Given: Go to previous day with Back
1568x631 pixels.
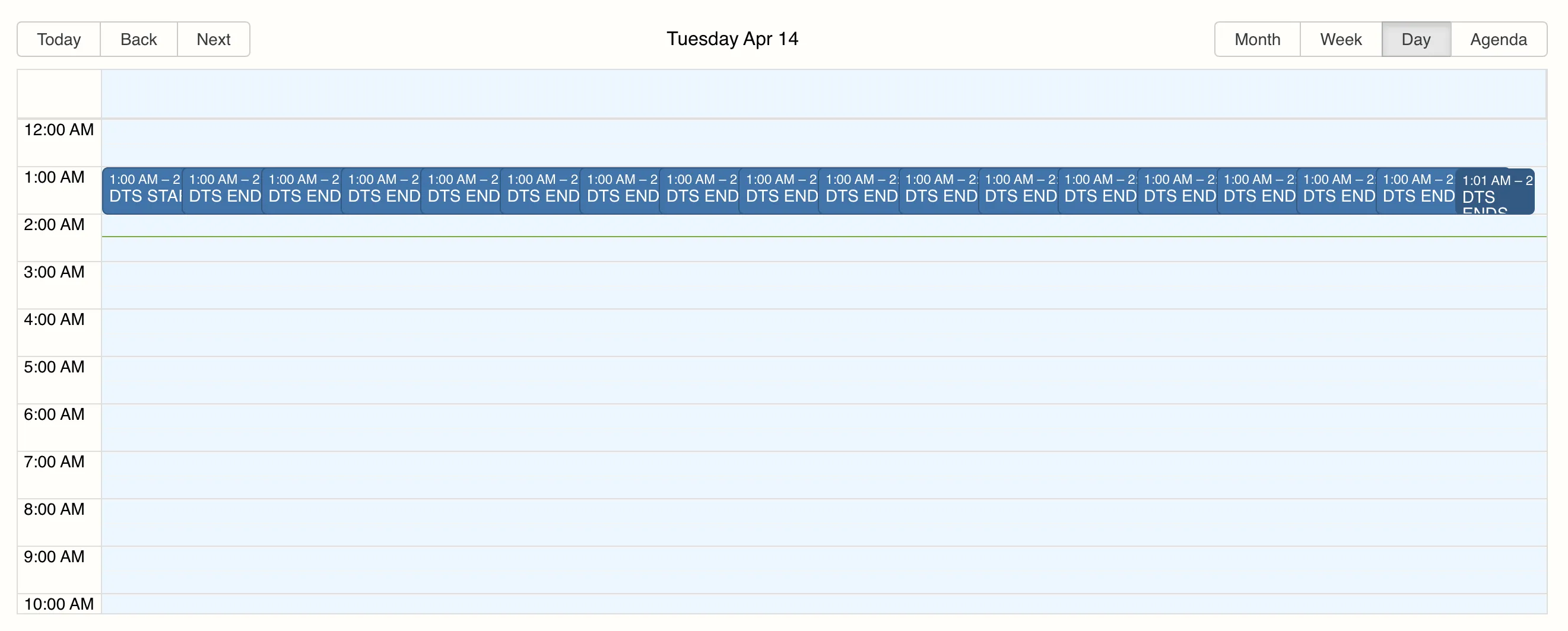Looking at the screenshot, I should click(139, 40).
